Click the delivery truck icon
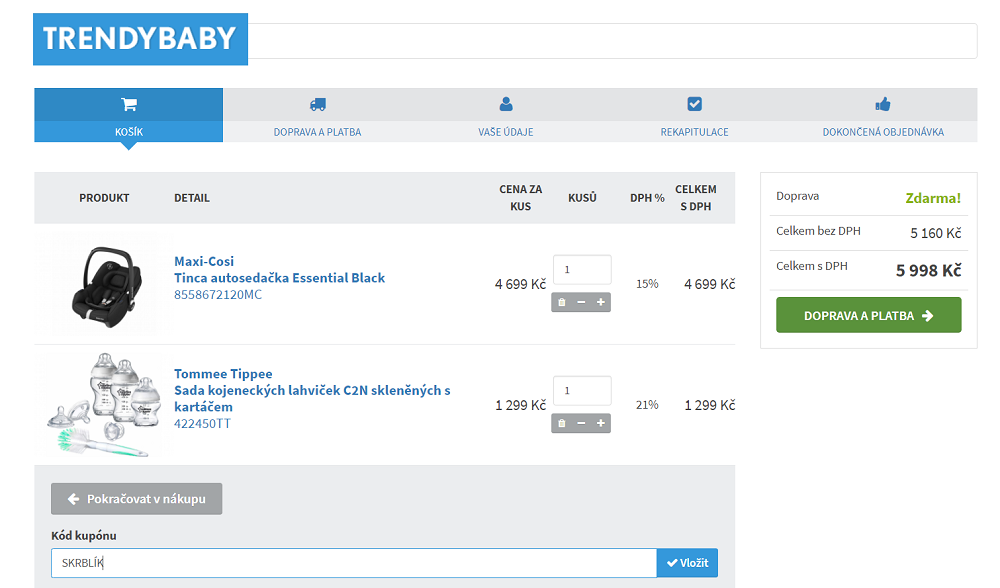This screenshot has width=1000, height=588. (x=318, y=104)
